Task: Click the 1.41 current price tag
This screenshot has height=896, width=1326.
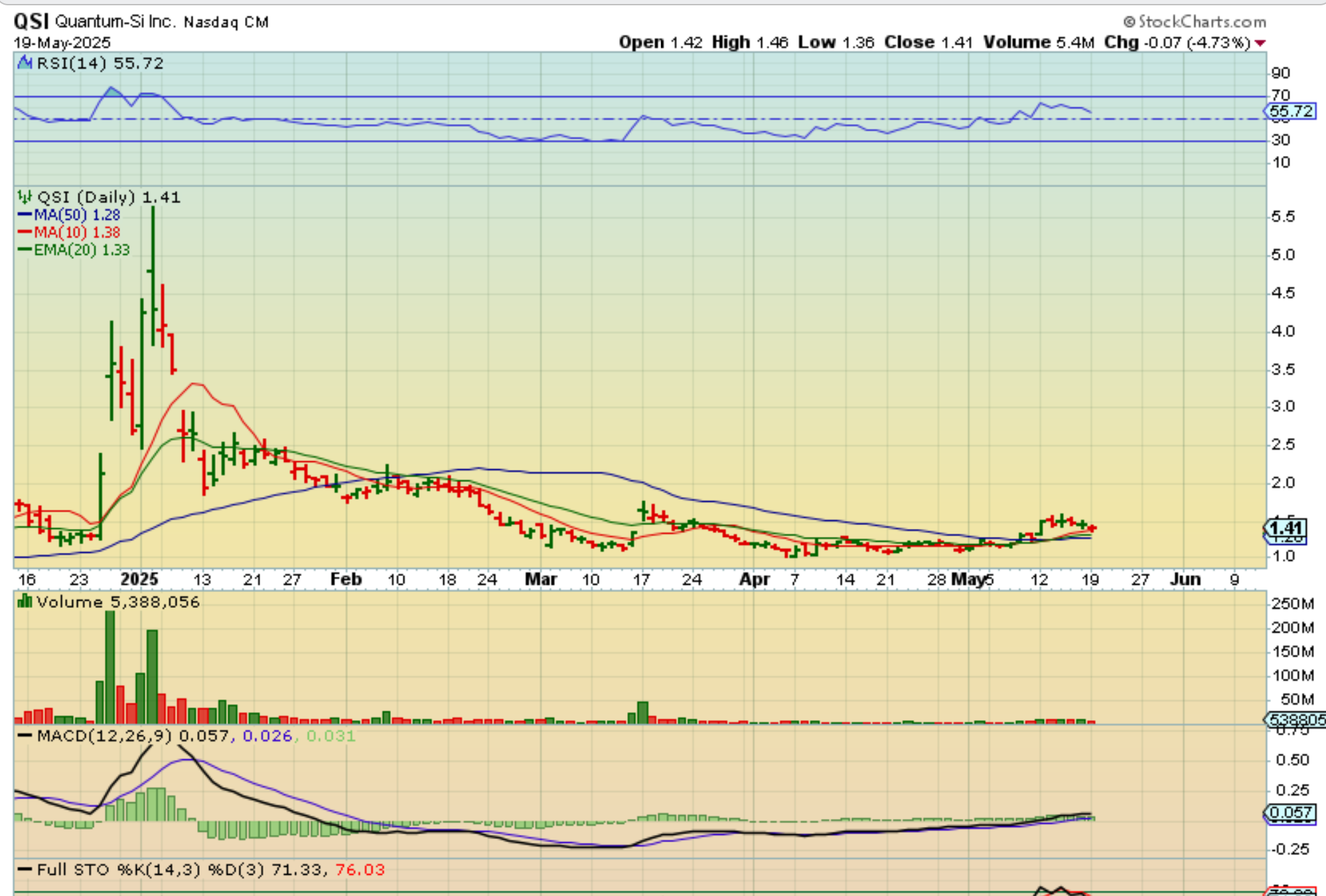Action: point(1286,528)
